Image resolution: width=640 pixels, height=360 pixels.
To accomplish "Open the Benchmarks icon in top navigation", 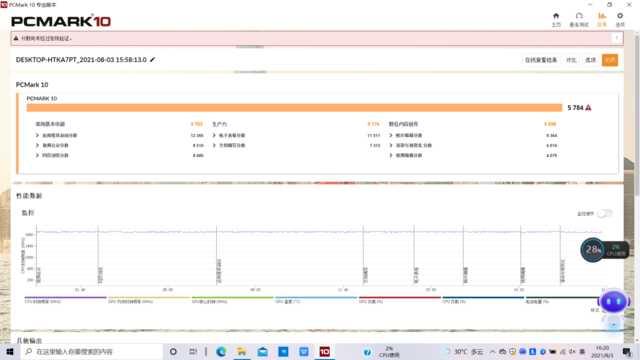I will 579,19.
